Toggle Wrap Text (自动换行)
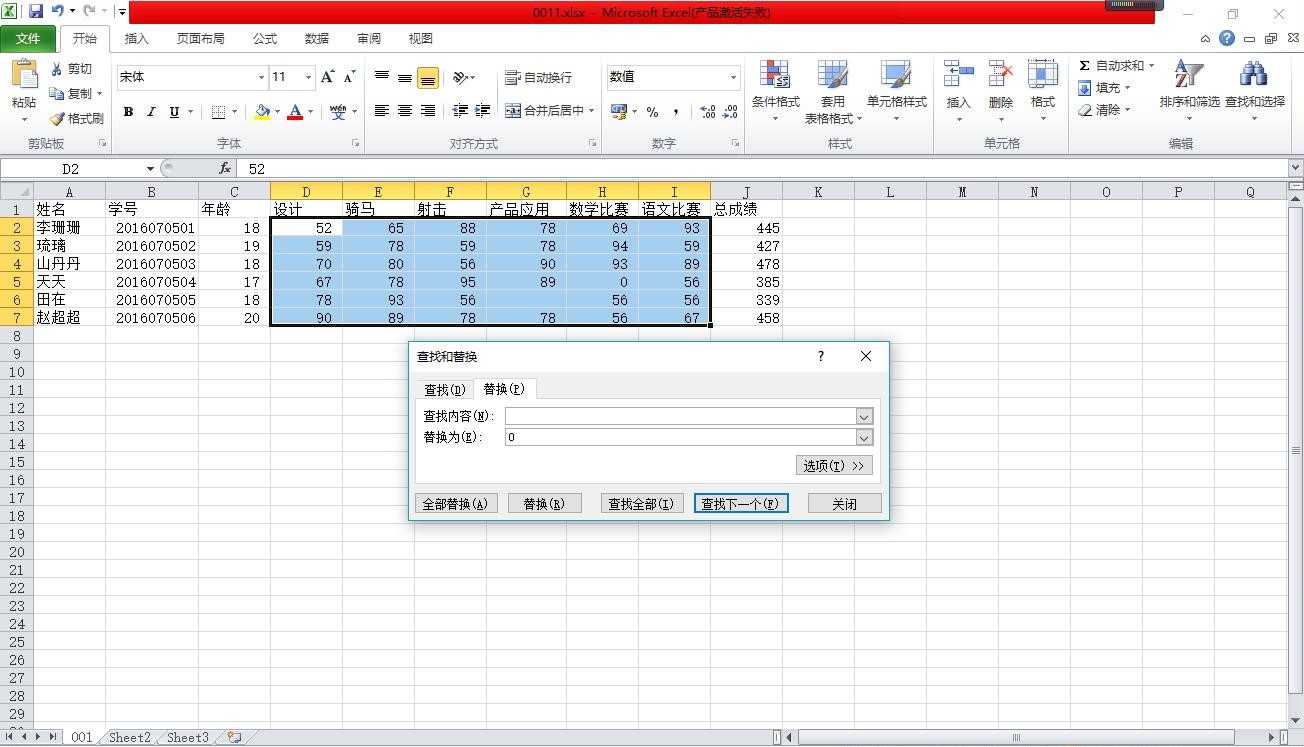The height and width of the screenshot is (747, 1304). (x=539, y=77)
